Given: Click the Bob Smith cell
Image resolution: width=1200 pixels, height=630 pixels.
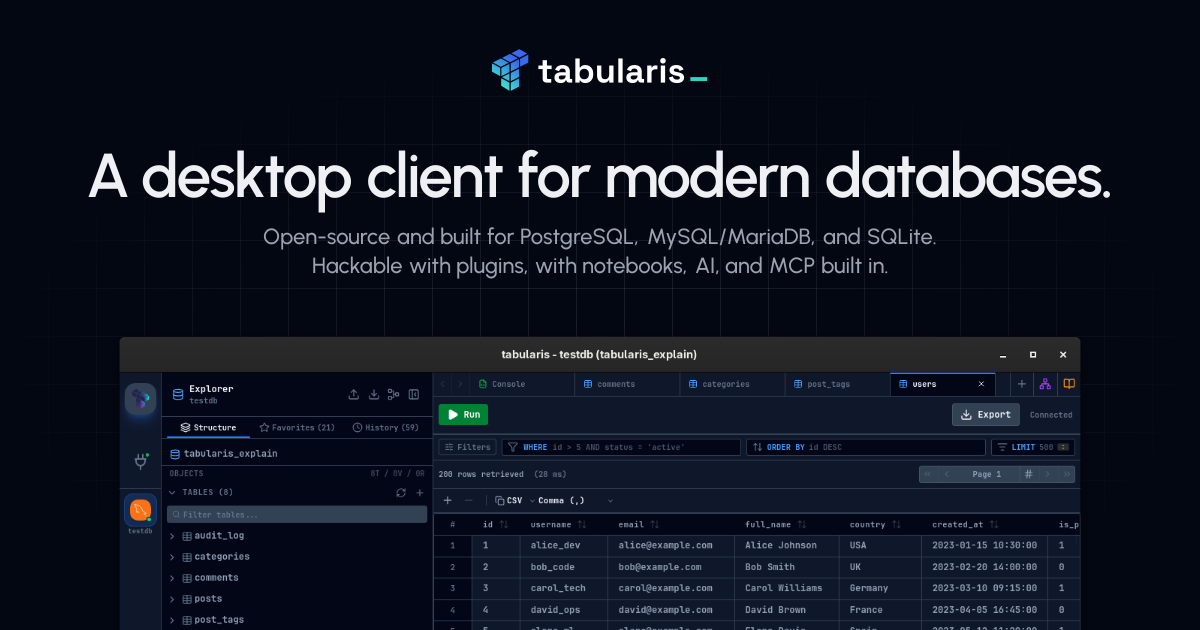Looking at the screenshot, I should pos(787,566).
